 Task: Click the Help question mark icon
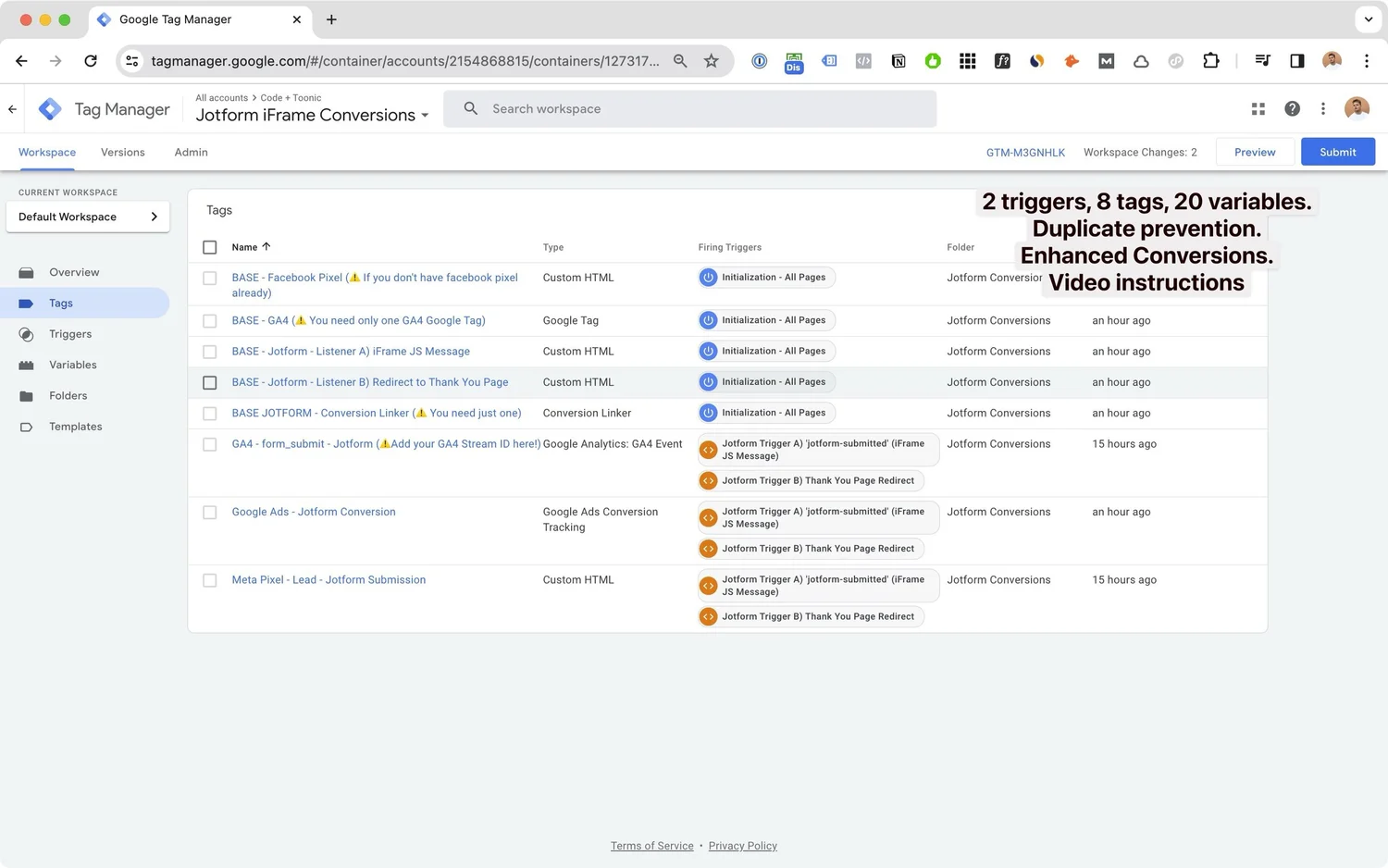1292,109
